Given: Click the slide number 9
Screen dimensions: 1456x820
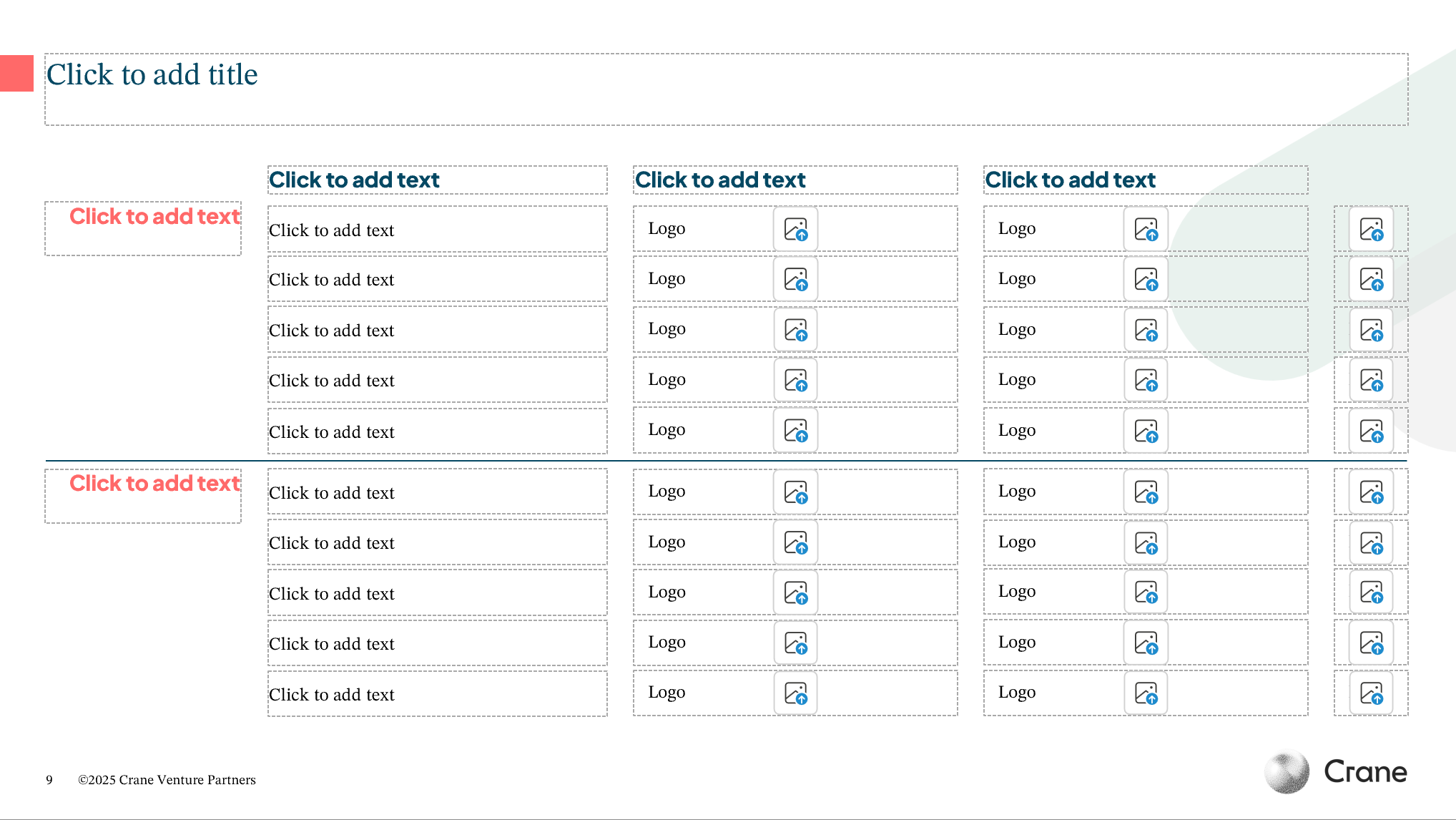Looking at the screenshot, I should pos(49,780).
